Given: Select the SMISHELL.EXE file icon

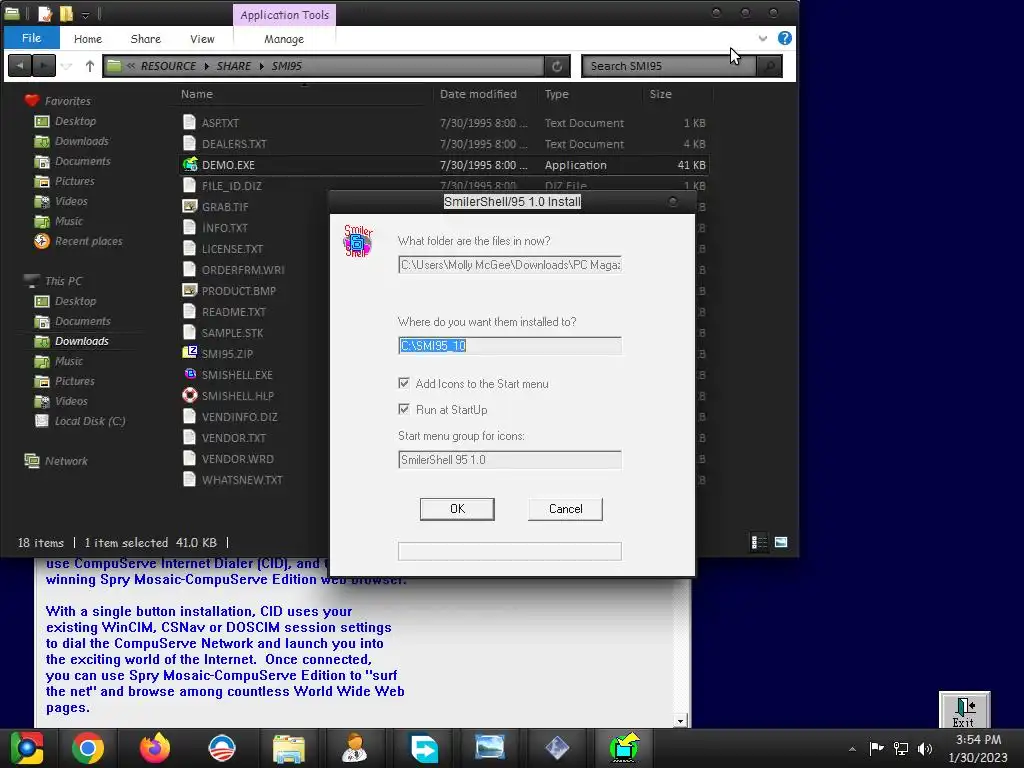Looking at the screenshot, I should (190, 374).
